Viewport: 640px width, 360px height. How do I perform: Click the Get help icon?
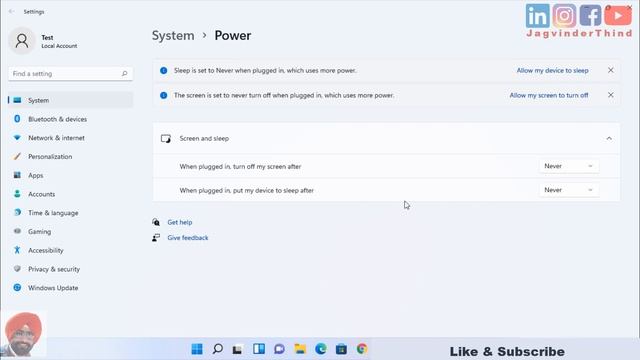pos(156,222)
